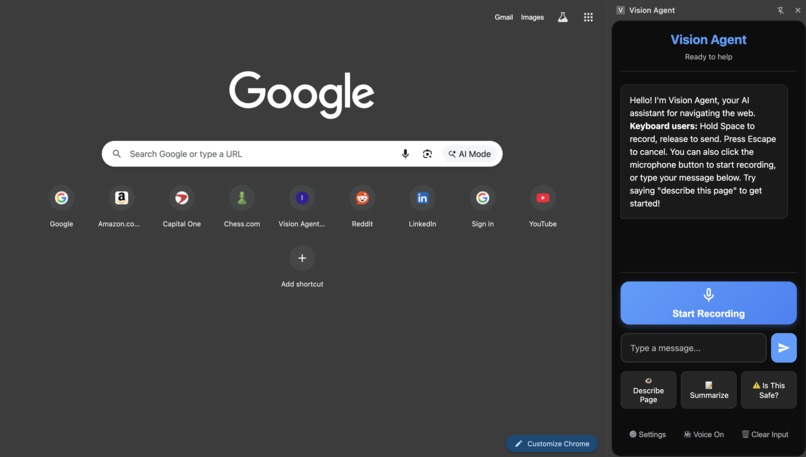Start voice search with microphone icon
This screenshot has height=457, width=806.
[405, 154]
